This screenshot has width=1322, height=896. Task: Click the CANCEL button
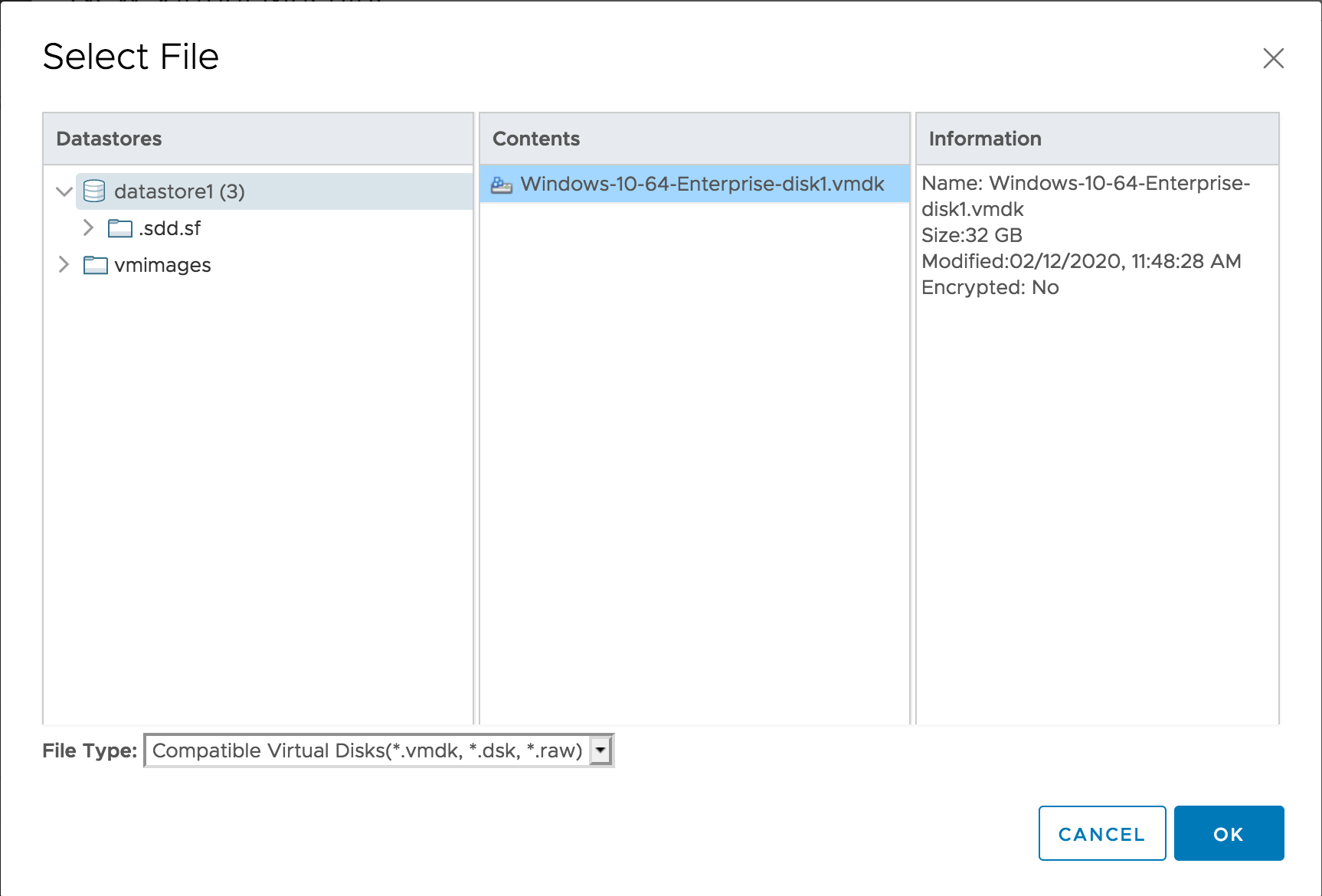click(x=1102, y=833)
